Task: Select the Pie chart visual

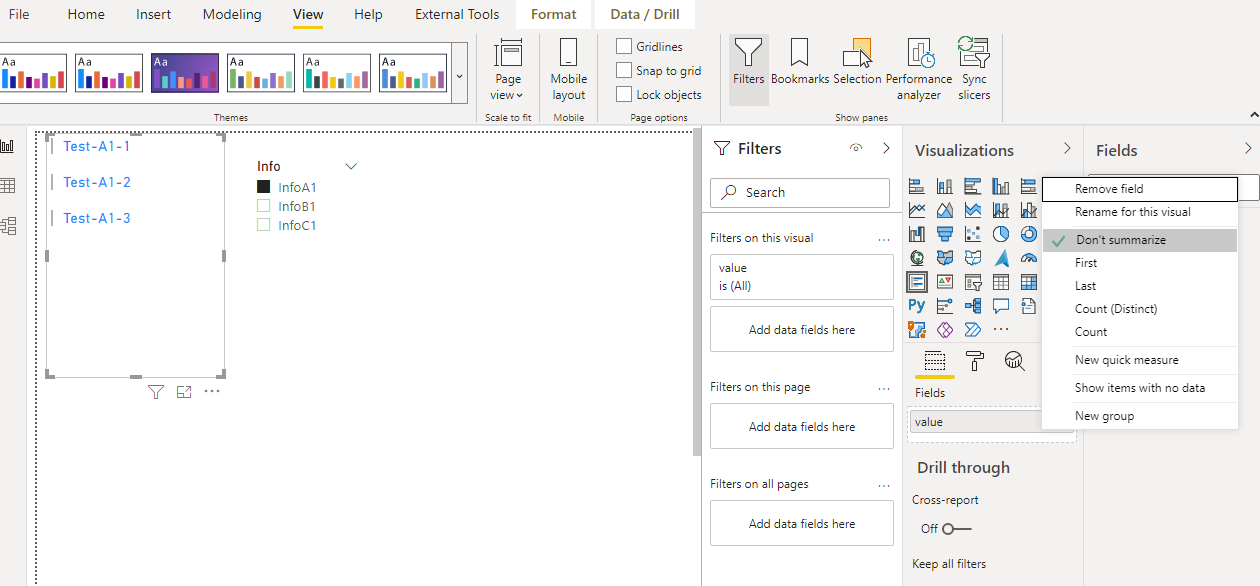Action: click(1001, 234)
